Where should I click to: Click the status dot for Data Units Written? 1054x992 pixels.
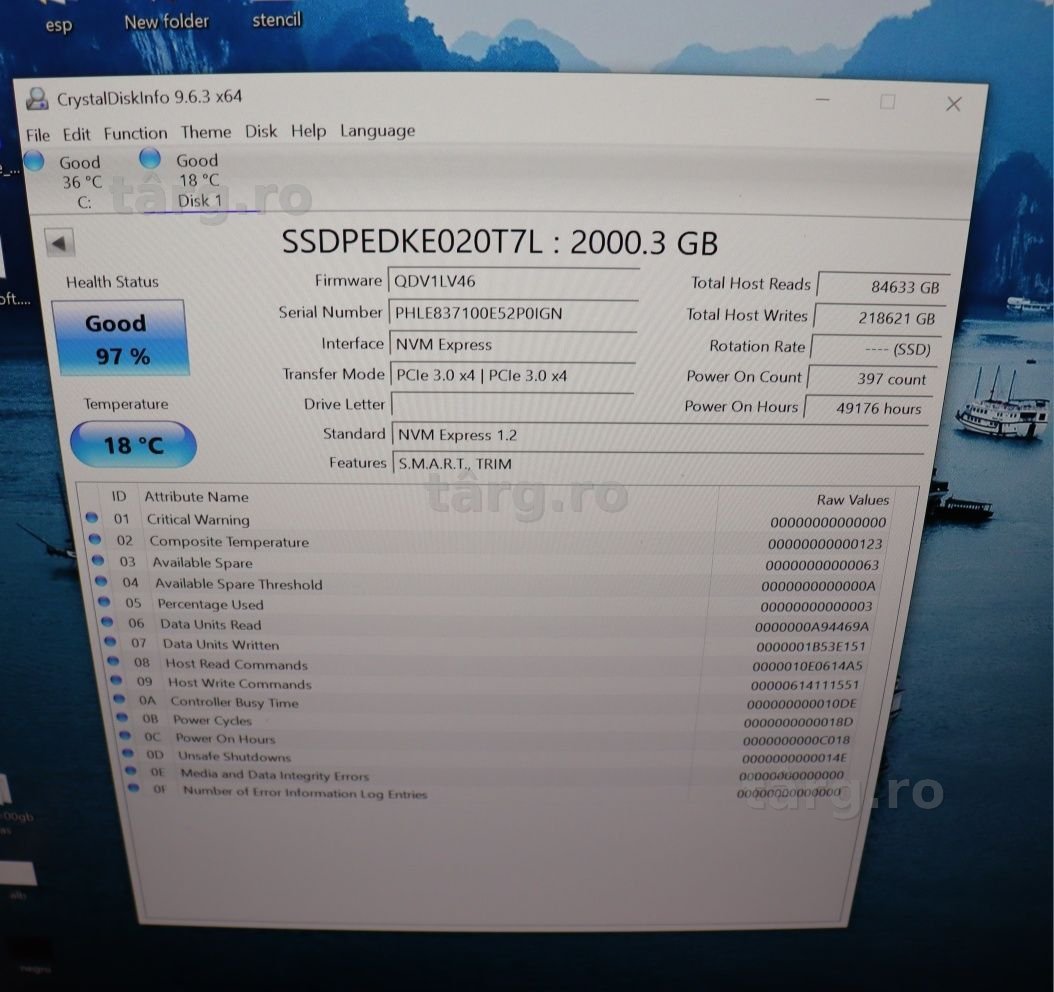click(x=110, y=642)
